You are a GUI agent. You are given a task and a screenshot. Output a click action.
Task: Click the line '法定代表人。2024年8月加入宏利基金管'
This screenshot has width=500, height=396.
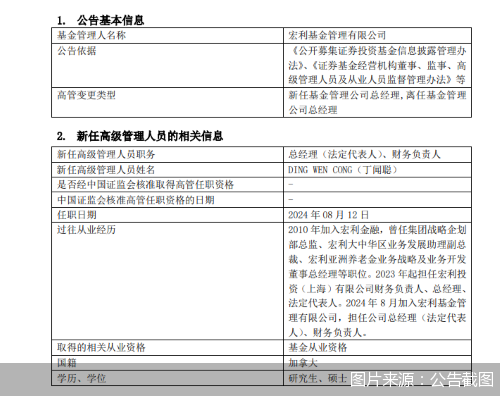coord(377,303)
